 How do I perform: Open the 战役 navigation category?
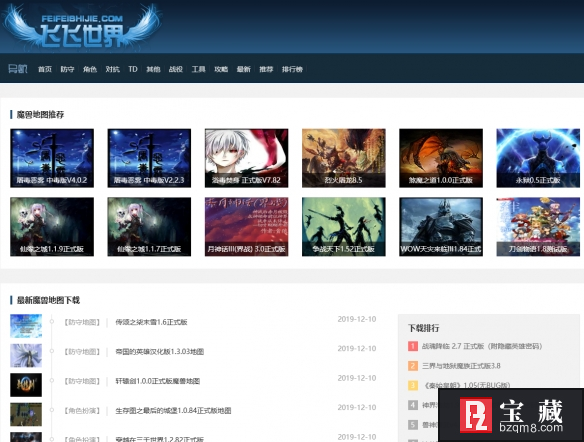pyautogui.click(x=176, y=69)
